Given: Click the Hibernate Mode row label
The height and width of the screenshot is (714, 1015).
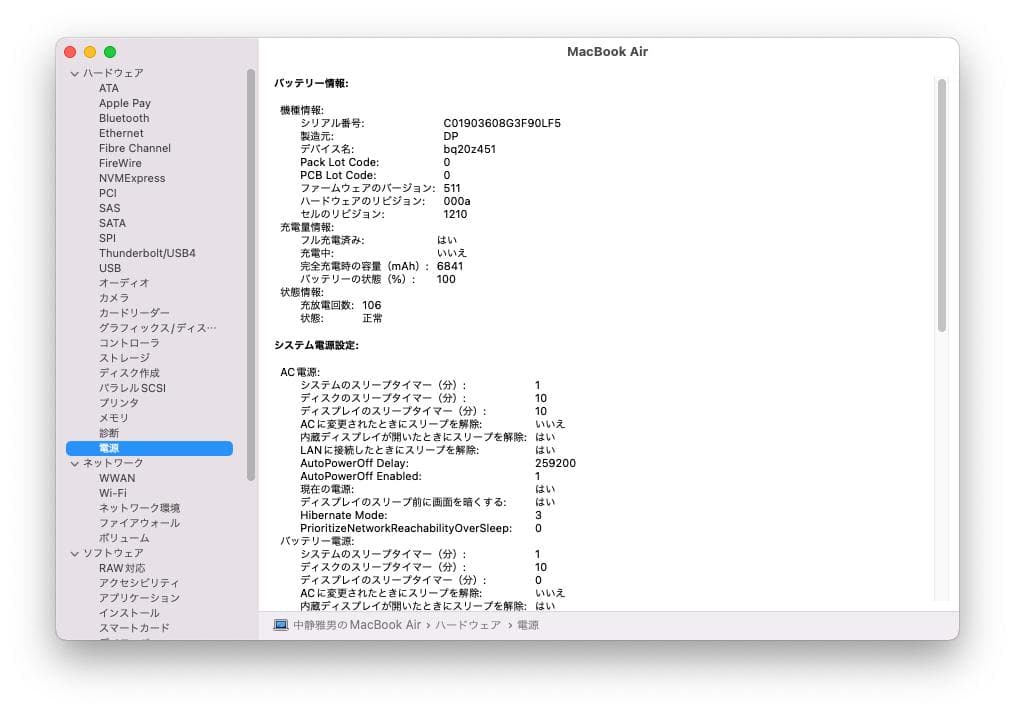Looking at the screenshot, I should 344,515.
